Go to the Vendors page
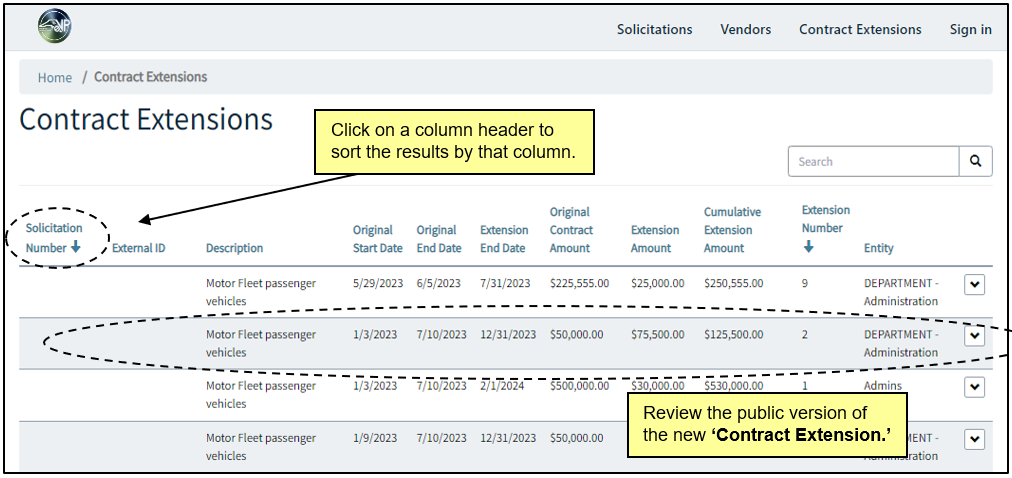 745,29
